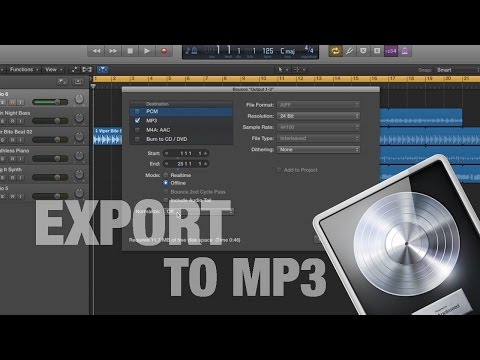Click the tempo value 125 in the LCD
This screenshot has width=480, height=360.
click(x=268, y=51)
